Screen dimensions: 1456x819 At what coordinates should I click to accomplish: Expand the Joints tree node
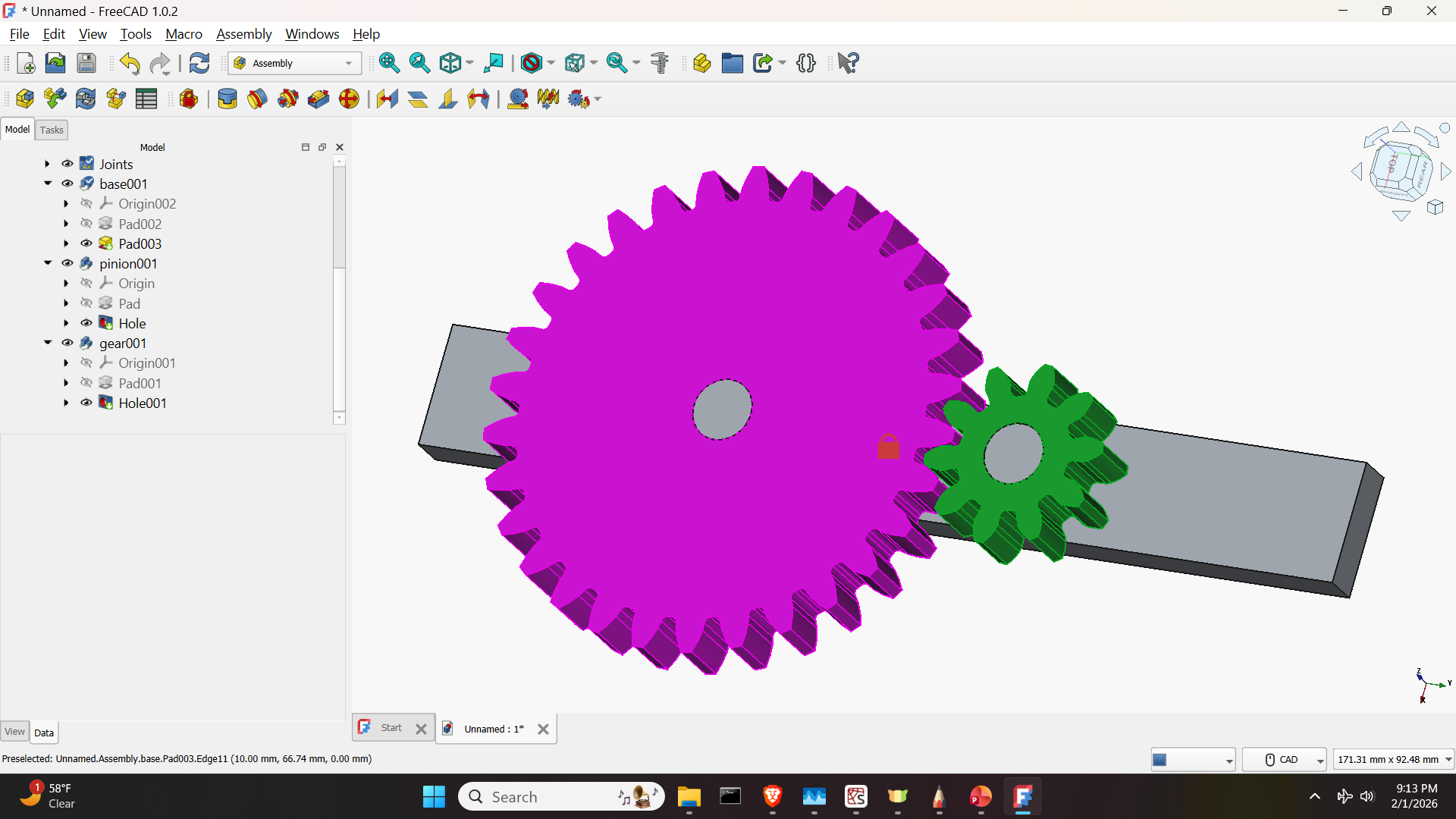click(x=47, y=164)
